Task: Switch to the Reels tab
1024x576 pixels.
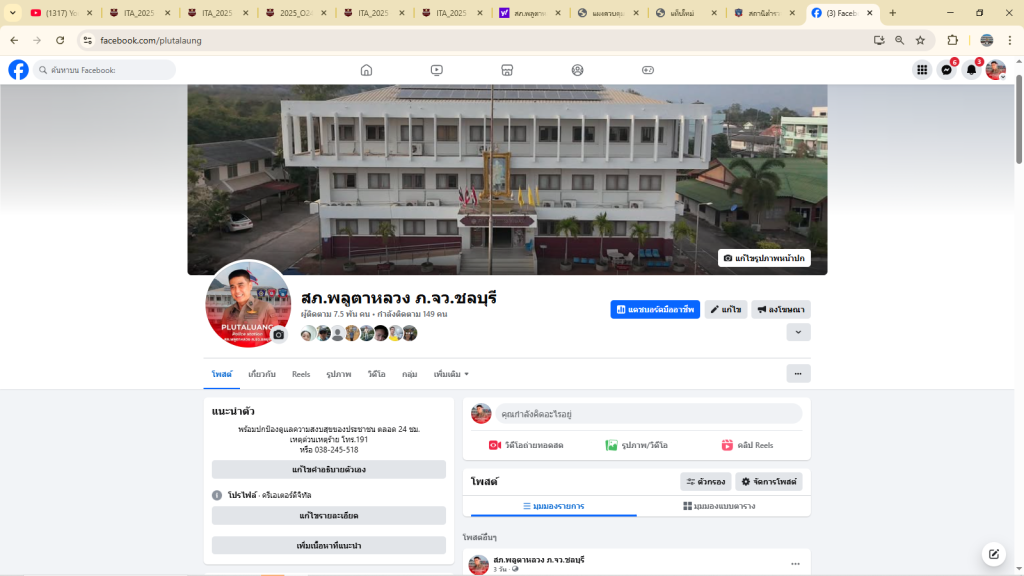Action: (301, 374)
